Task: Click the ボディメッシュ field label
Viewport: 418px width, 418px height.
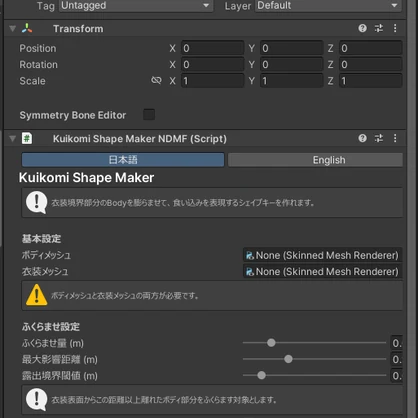Action: tap(46, 255)
